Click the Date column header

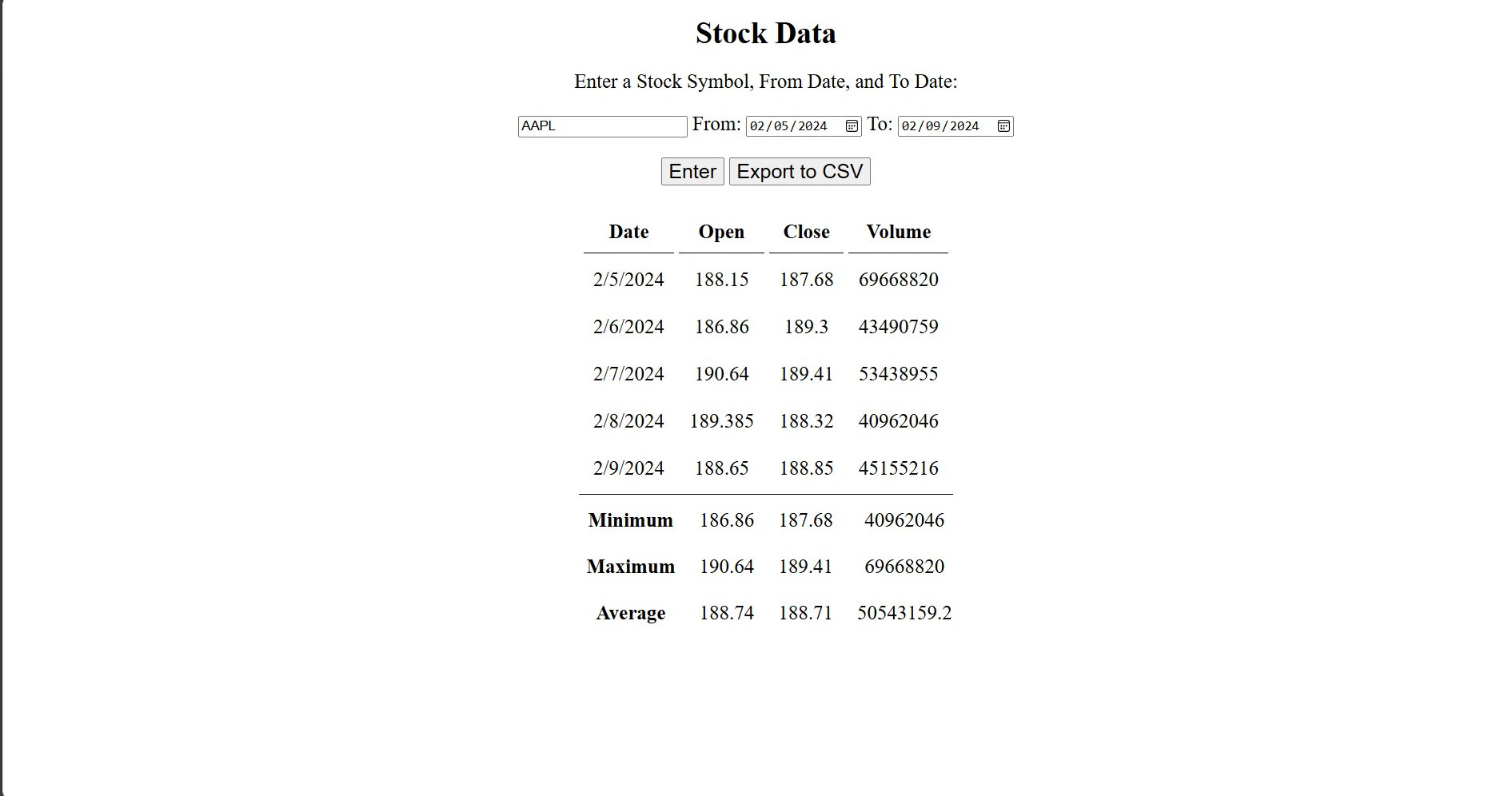pos(628,232)
